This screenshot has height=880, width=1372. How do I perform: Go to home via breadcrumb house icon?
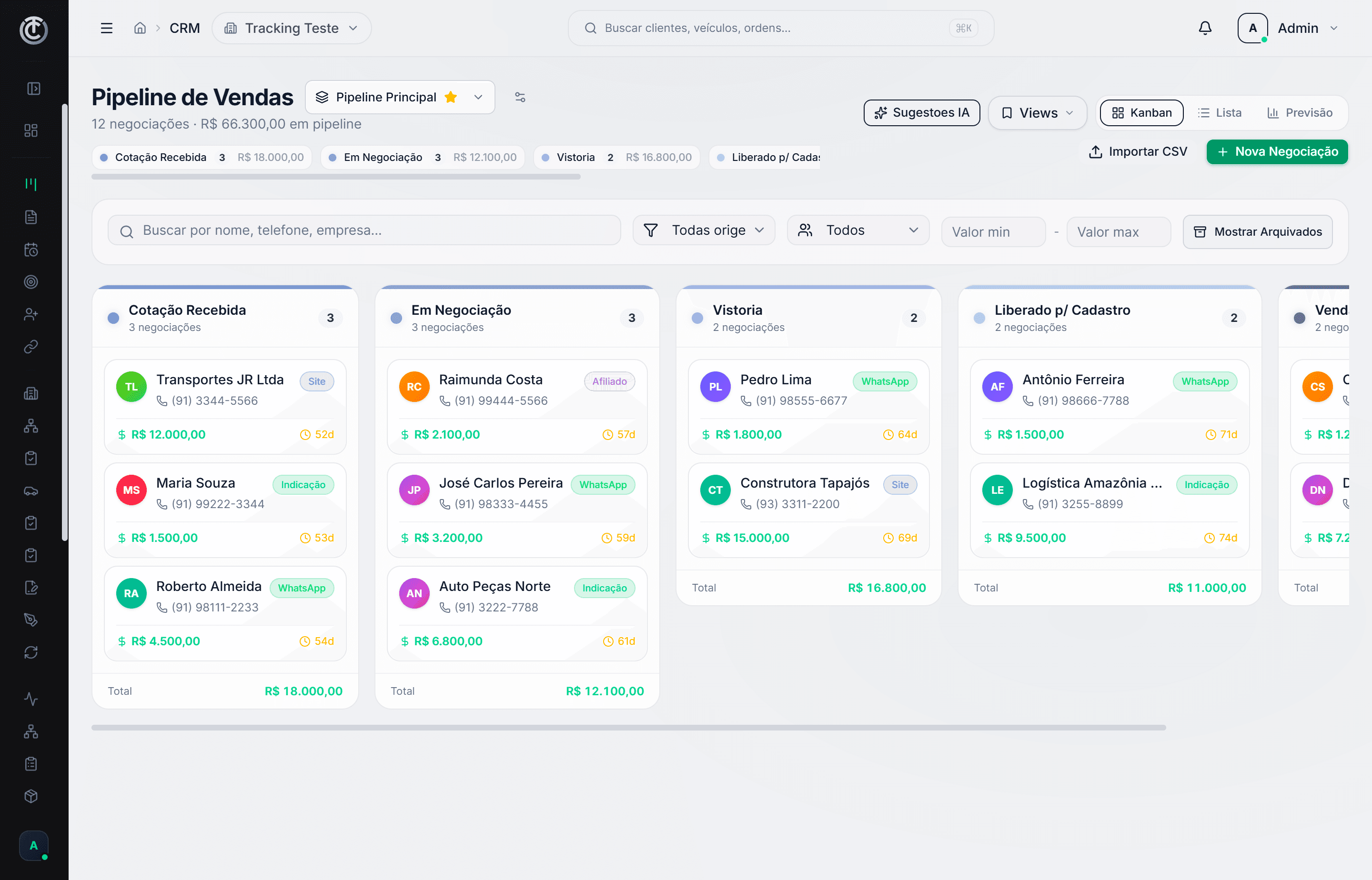(140, 28)
